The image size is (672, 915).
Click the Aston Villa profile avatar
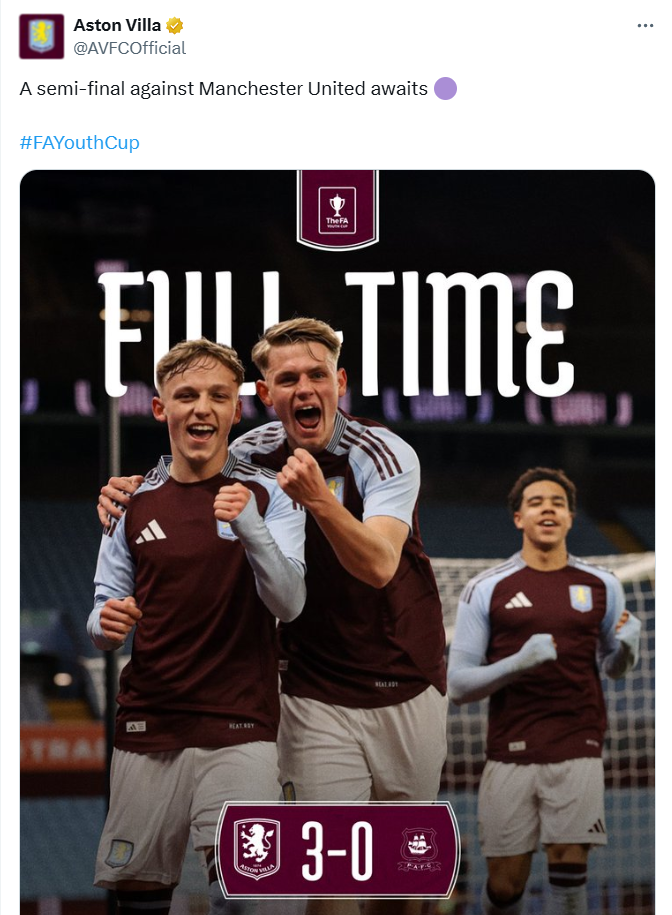(41, 36)
